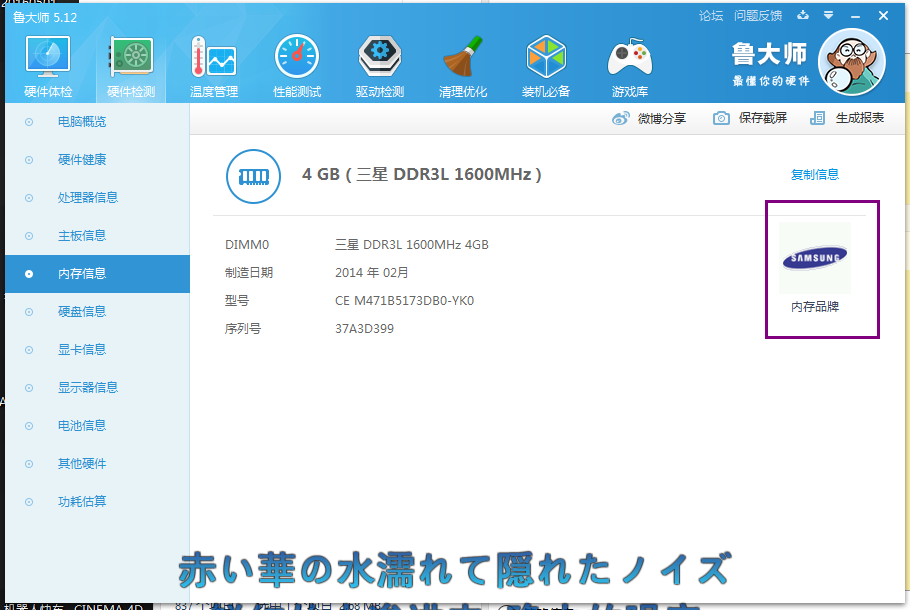Open the 问题反馈 feedback link

(758, 16)
